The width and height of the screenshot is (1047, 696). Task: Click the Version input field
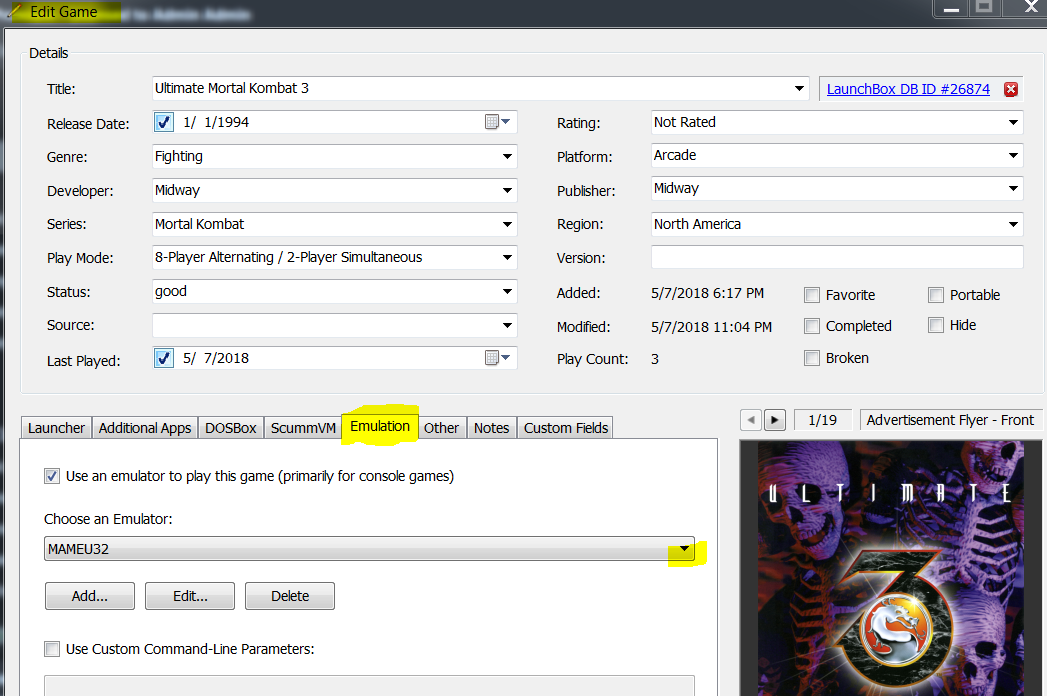tap(837, 257)
